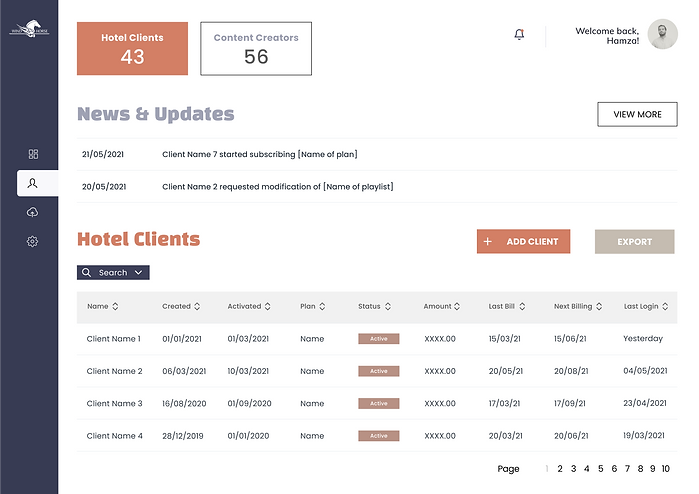Click the 'Welcome back, Hamza!' text
Image resolution: width=699 pixels, height=494 pixels.
(x=607, y=36)
